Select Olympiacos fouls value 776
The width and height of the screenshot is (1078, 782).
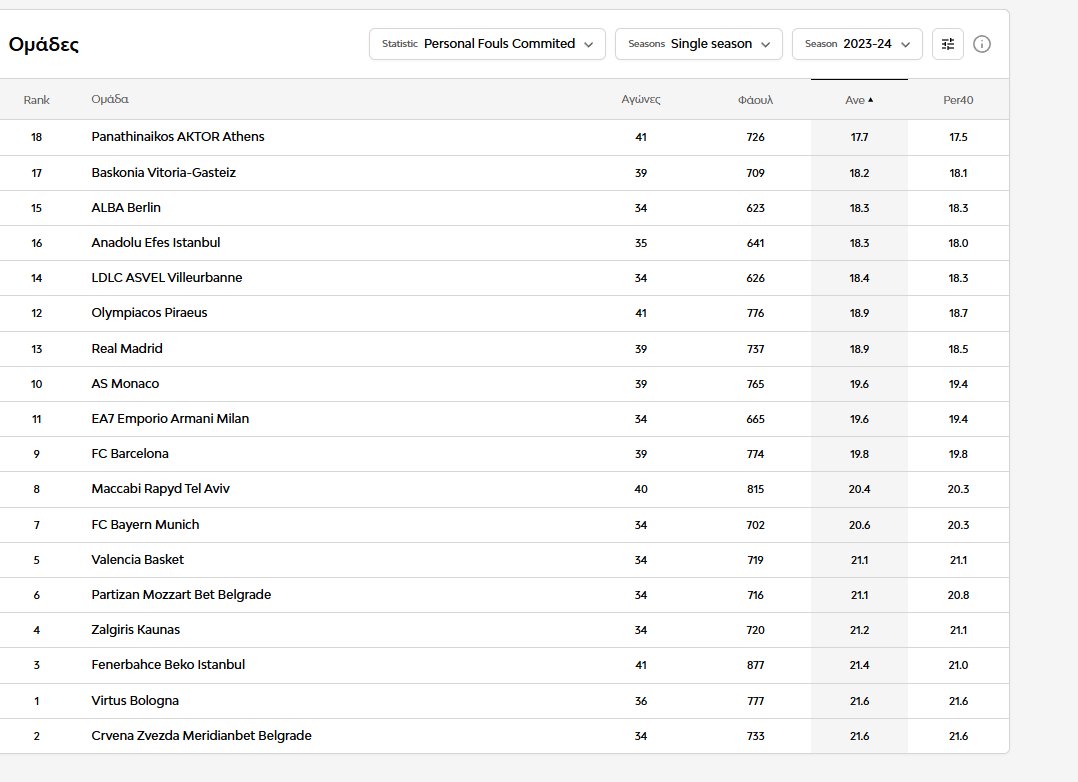pyautogui.click(x=755, y=313)
